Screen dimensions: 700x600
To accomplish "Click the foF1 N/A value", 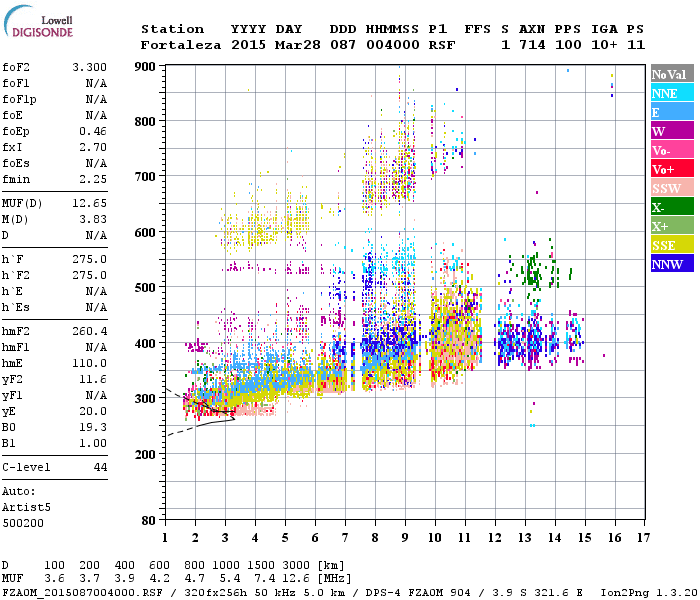I will tap(96, 83).
